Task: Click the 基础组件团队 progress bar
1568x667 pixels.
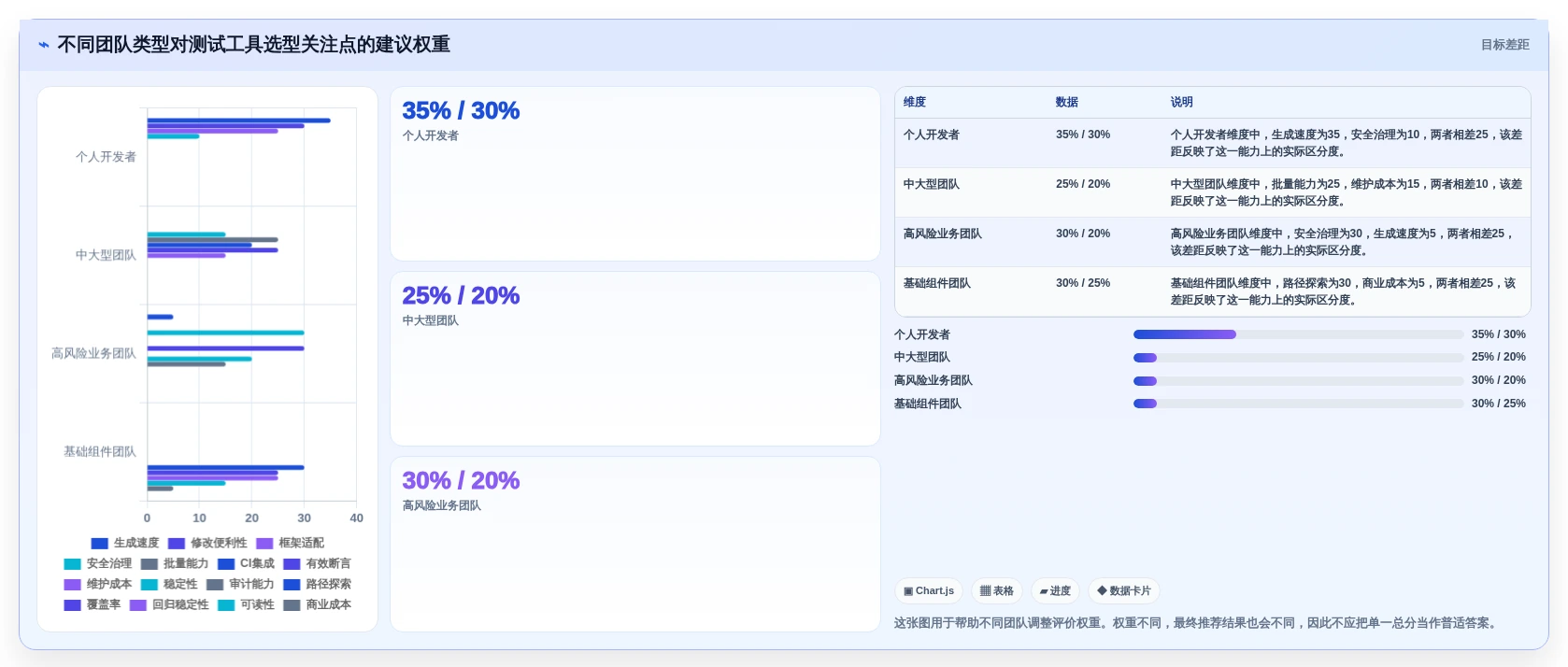Action: tap(1298, 404)
